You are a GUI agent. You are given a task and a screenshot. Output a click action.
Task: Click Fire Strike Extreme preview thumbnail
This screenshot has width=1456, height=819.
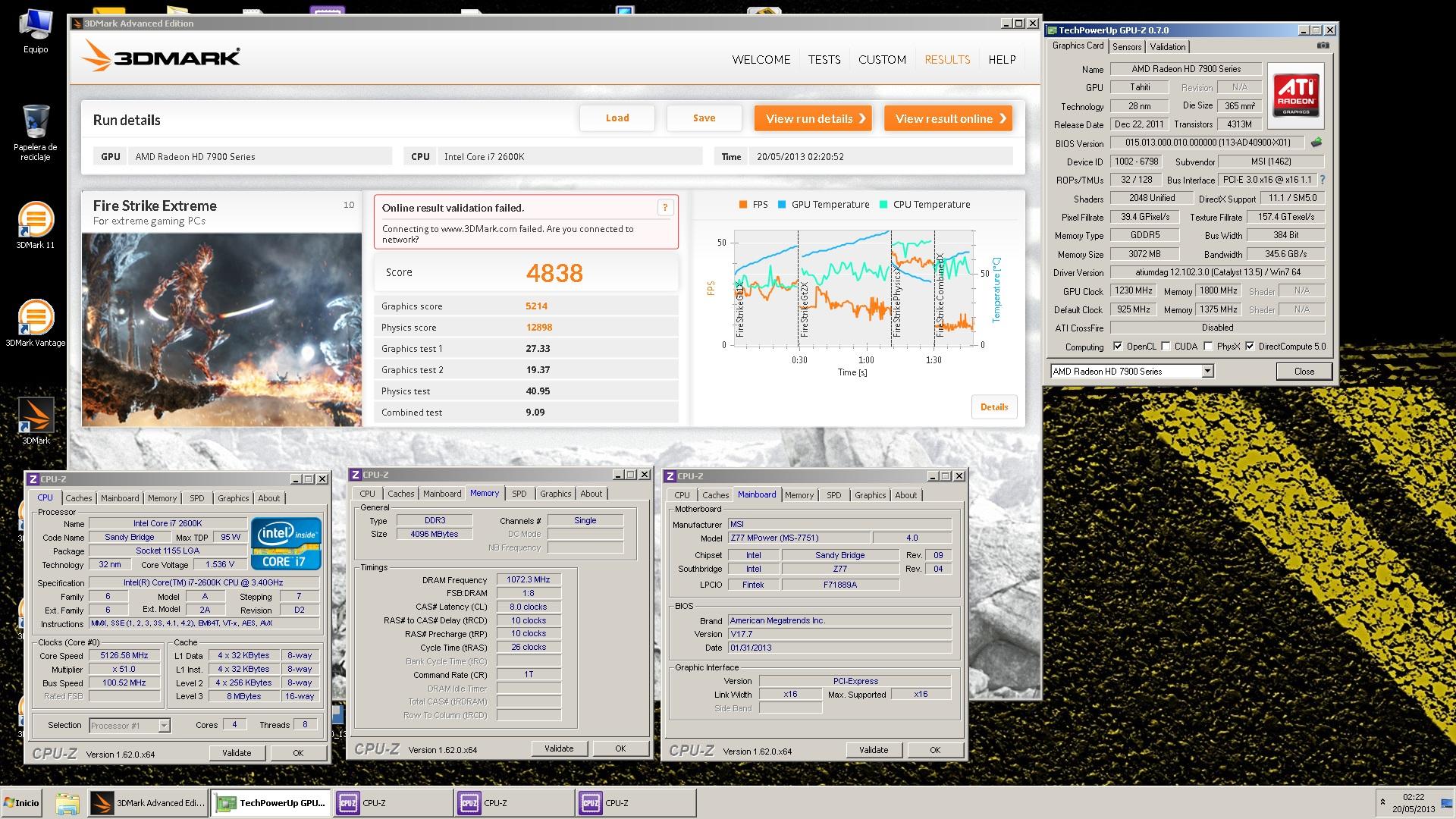point(221,329)
